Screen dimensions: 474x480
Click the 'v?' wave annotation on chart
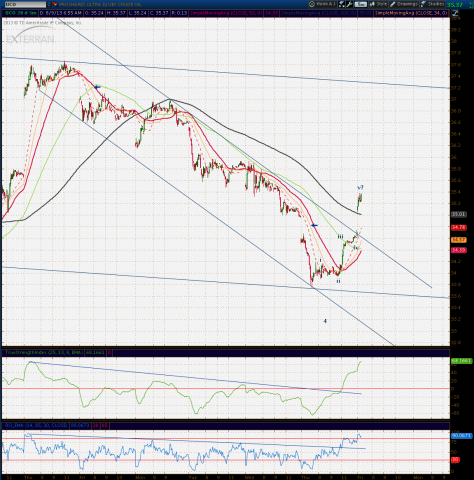360,187
